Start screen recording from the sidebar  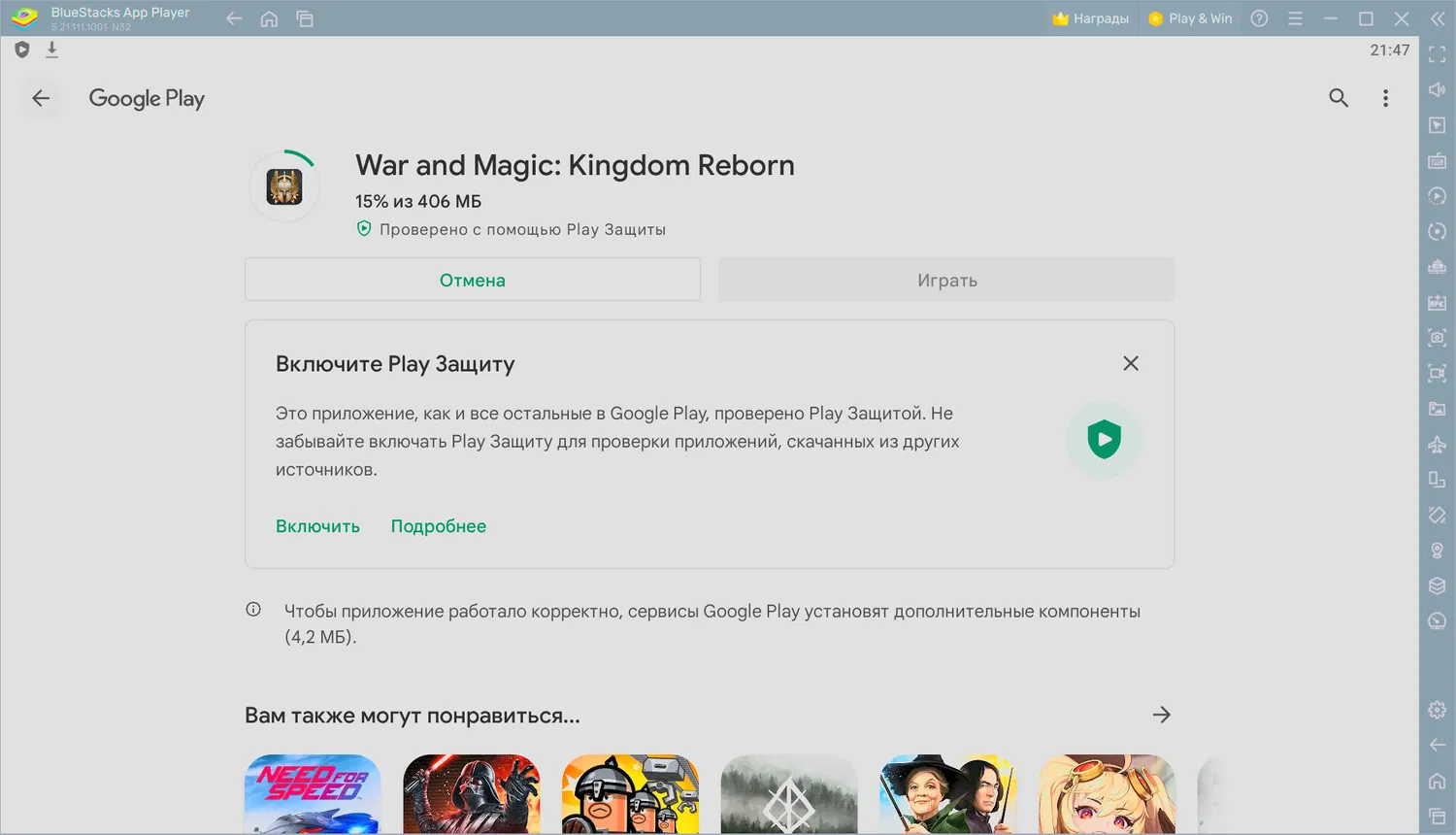[1438, 373]
